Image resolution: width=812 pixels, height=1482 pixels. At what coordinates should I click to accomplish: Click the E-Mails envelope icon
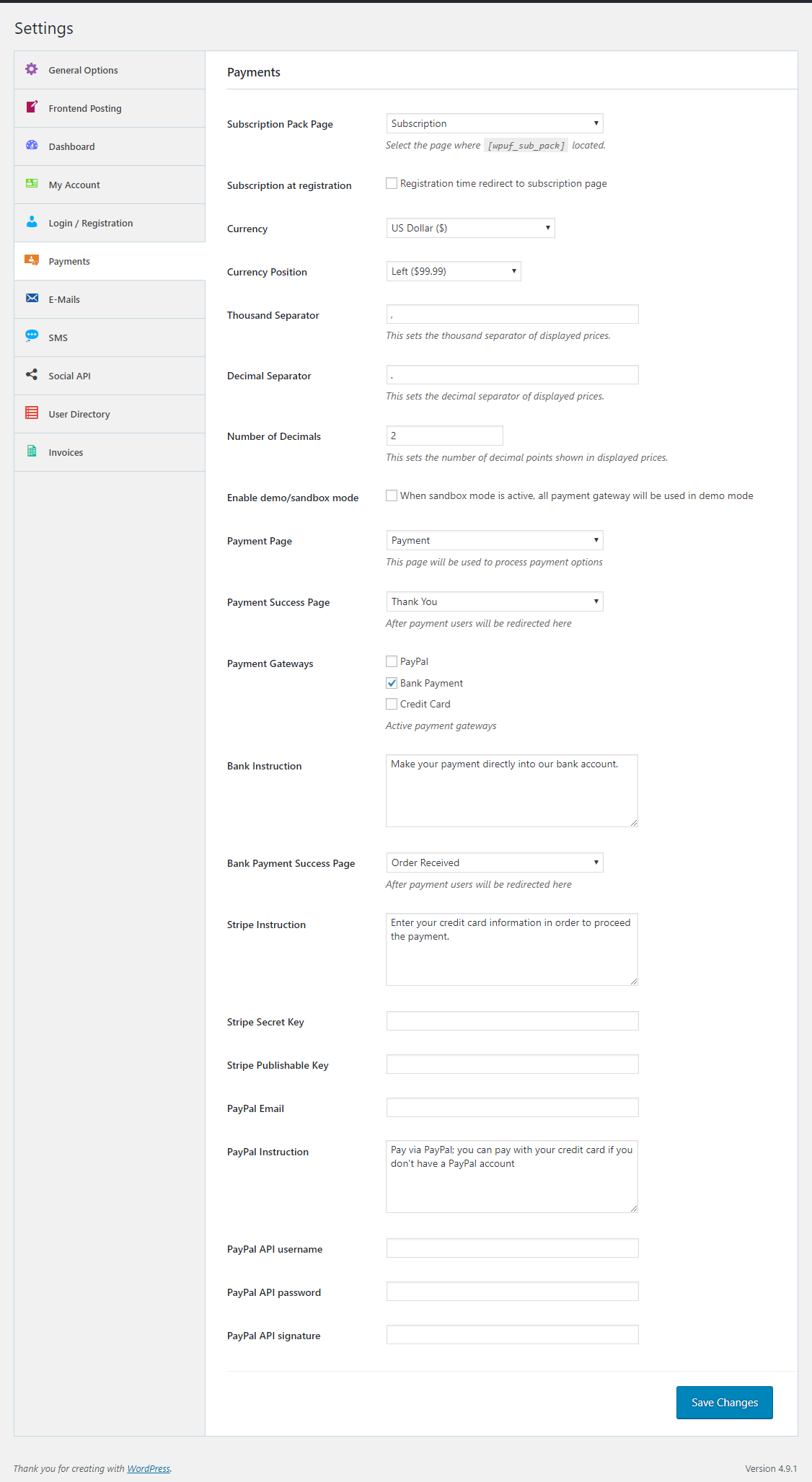click(x=32, y=299)
